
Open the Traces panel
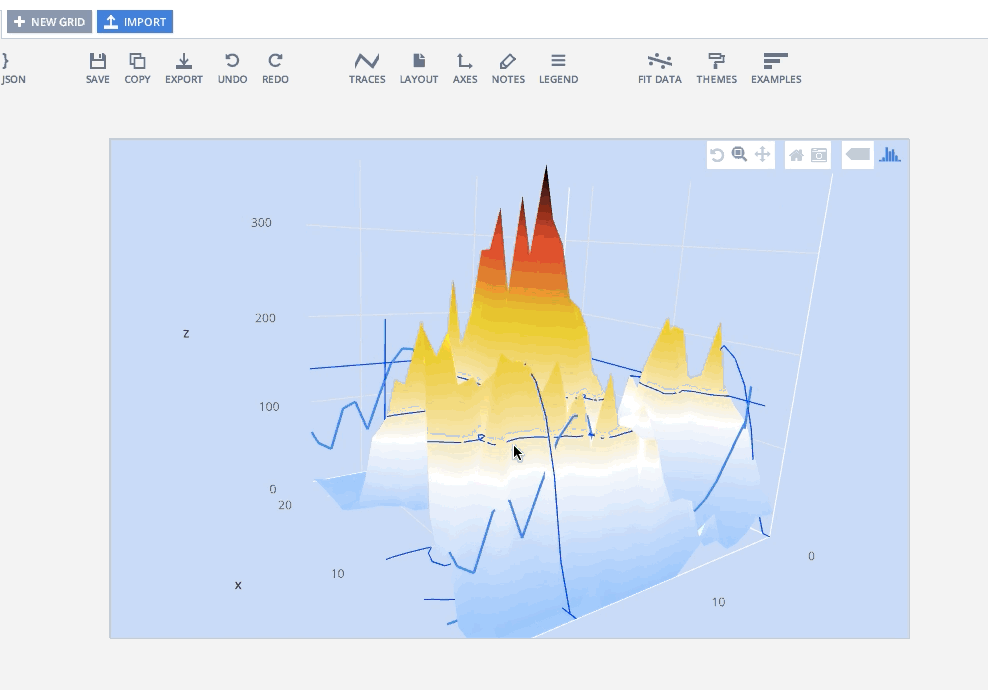[367, 66]
